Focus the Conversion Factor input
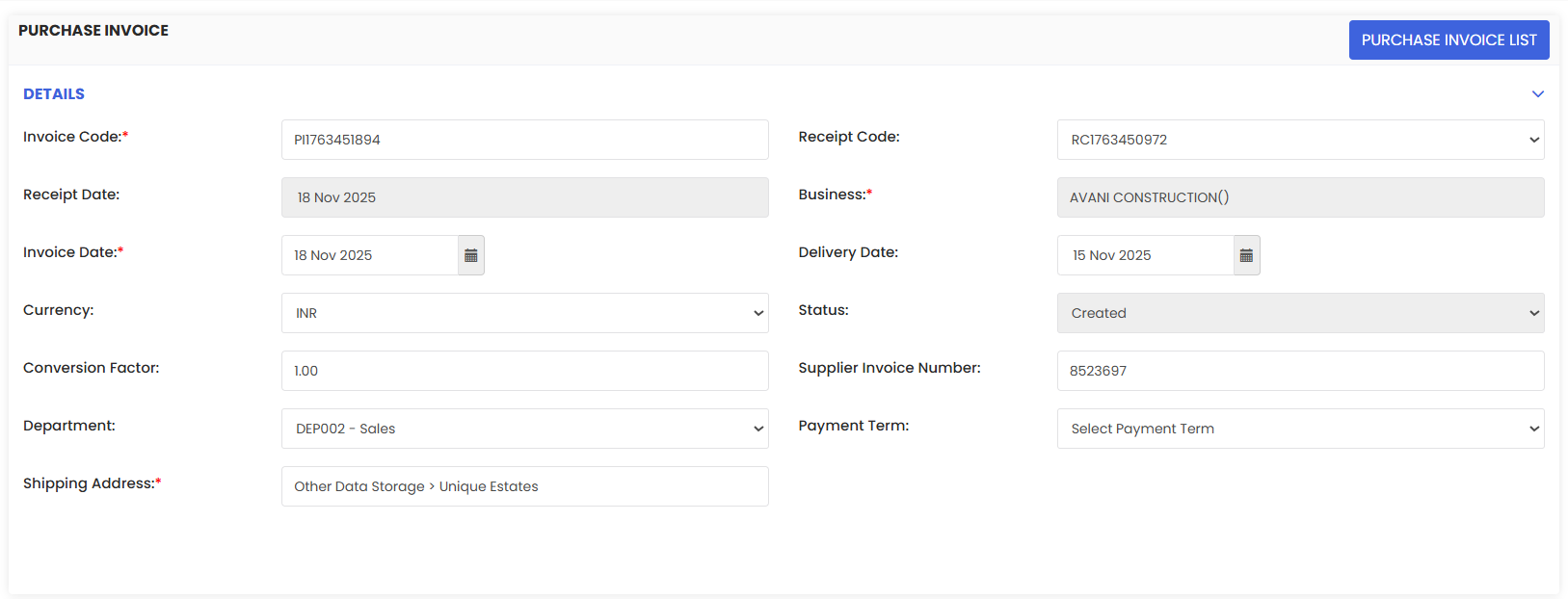Image resolution: width=1568 pixels, height=599 pixels. [525, 371]
